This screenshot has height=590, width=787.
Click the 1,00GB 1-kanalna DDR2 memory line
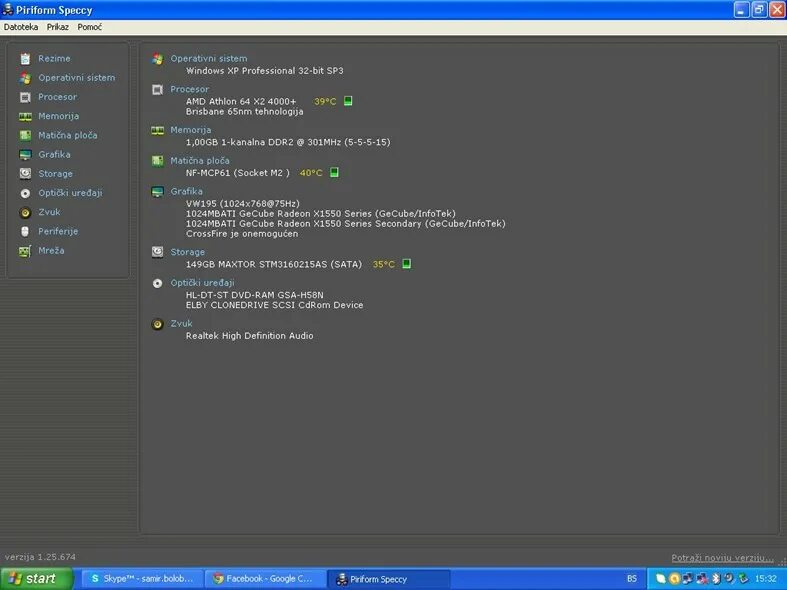pos(288,142)
